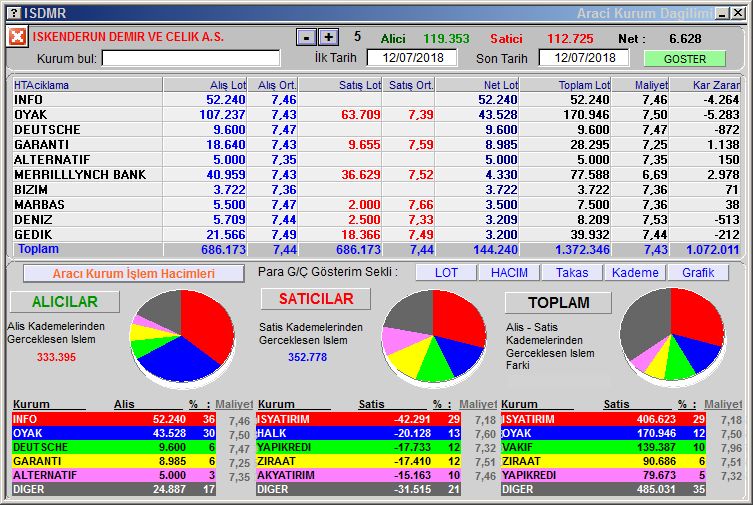
Task: Sort by Net Lot column header
Action: [x=477, y=85]
